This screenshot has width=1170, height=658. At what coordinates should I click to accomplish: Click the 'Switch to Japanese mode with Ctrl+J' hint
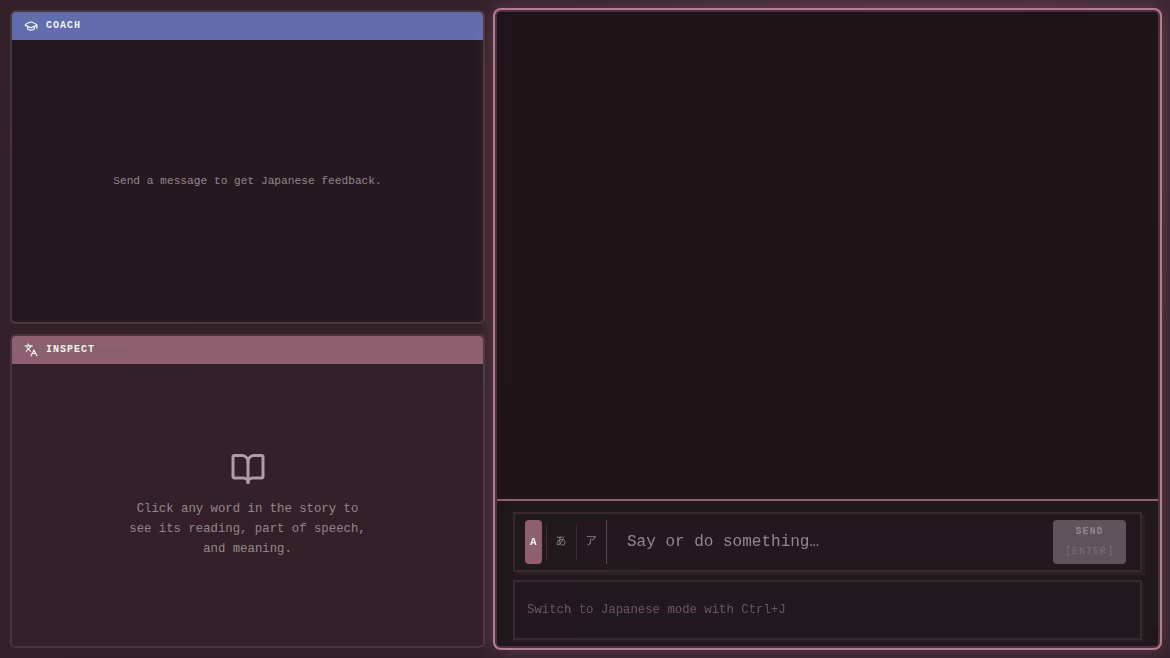pos(656,610)
